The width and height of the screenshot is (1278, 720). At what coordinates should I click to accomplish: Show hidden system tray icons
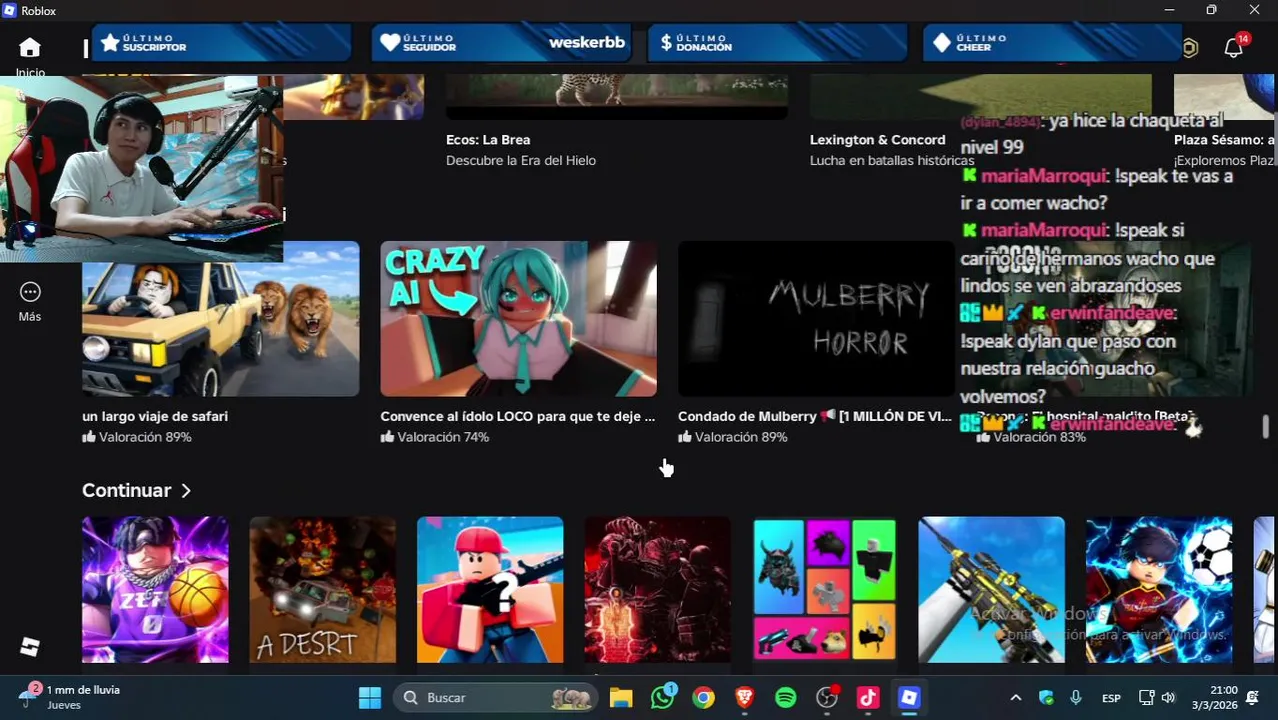(1016, 698)
